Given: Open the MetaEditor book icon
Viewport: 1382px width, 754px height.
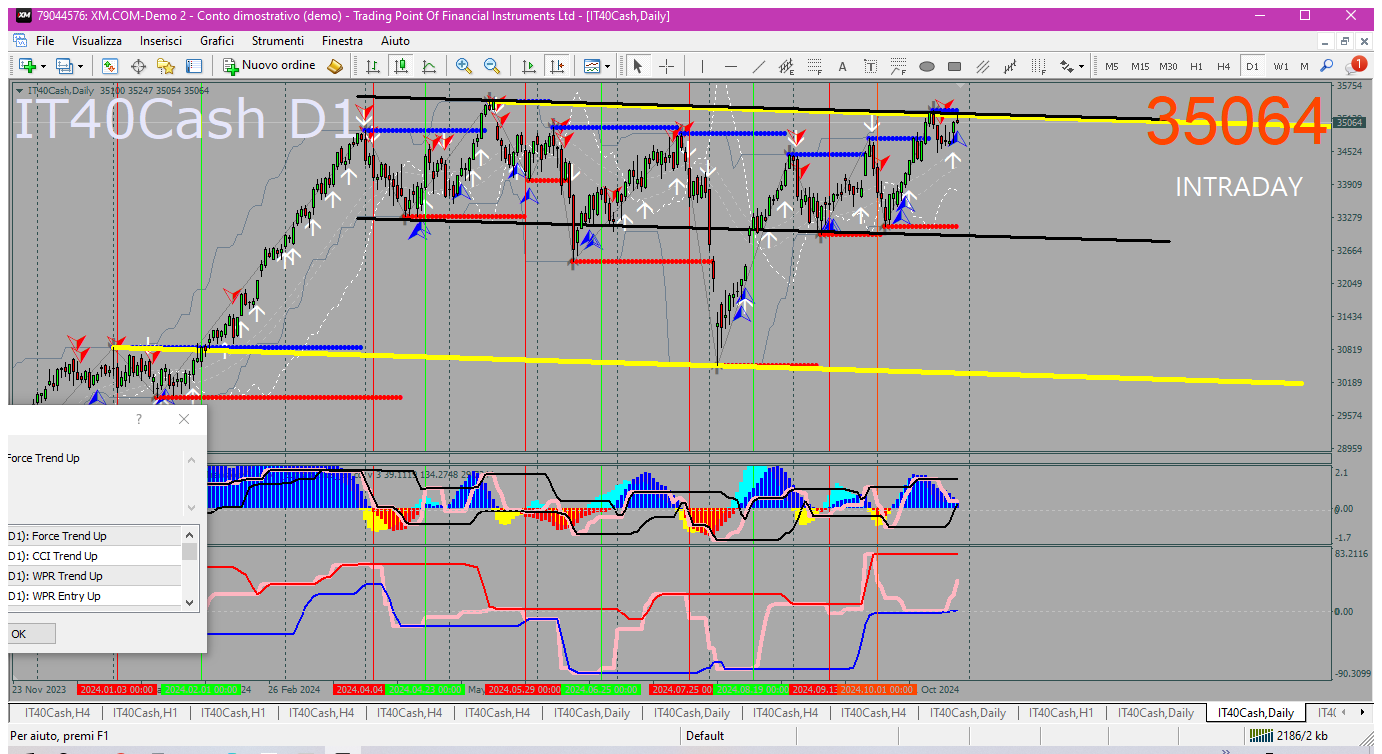Looking at the screenshot, I should pyautogui.click(x=335, y=66).
